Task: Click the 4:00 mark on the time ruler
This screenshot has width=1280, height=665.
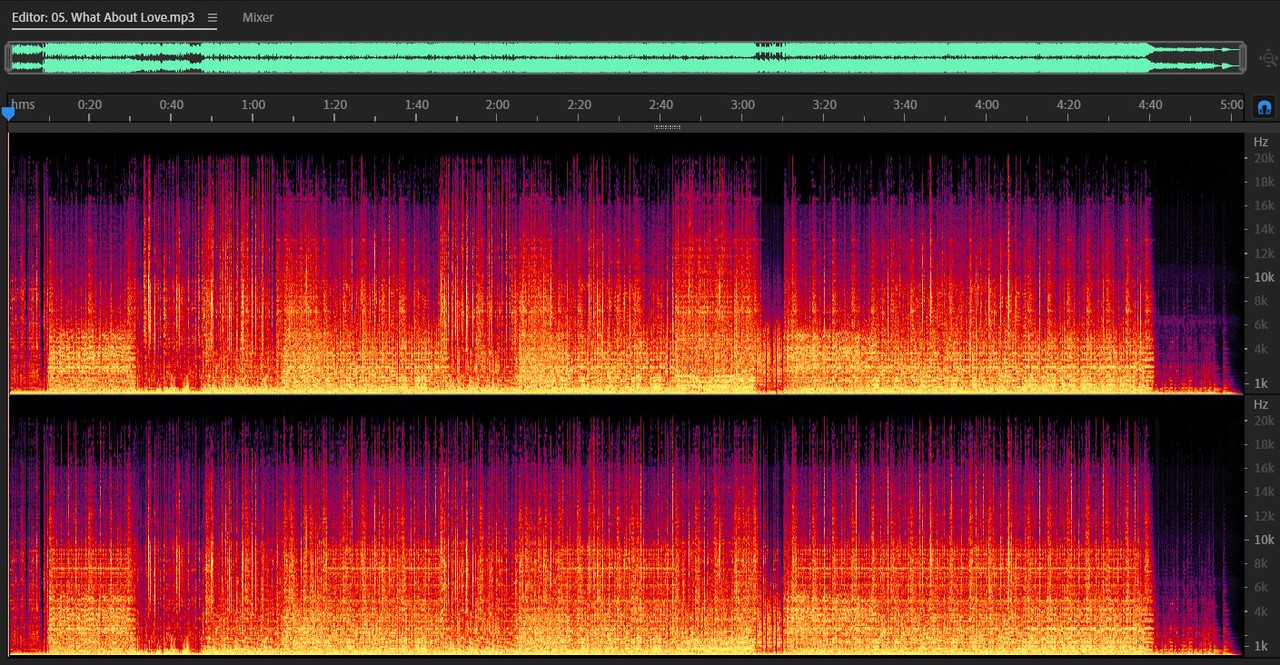Action: point(987,104)
